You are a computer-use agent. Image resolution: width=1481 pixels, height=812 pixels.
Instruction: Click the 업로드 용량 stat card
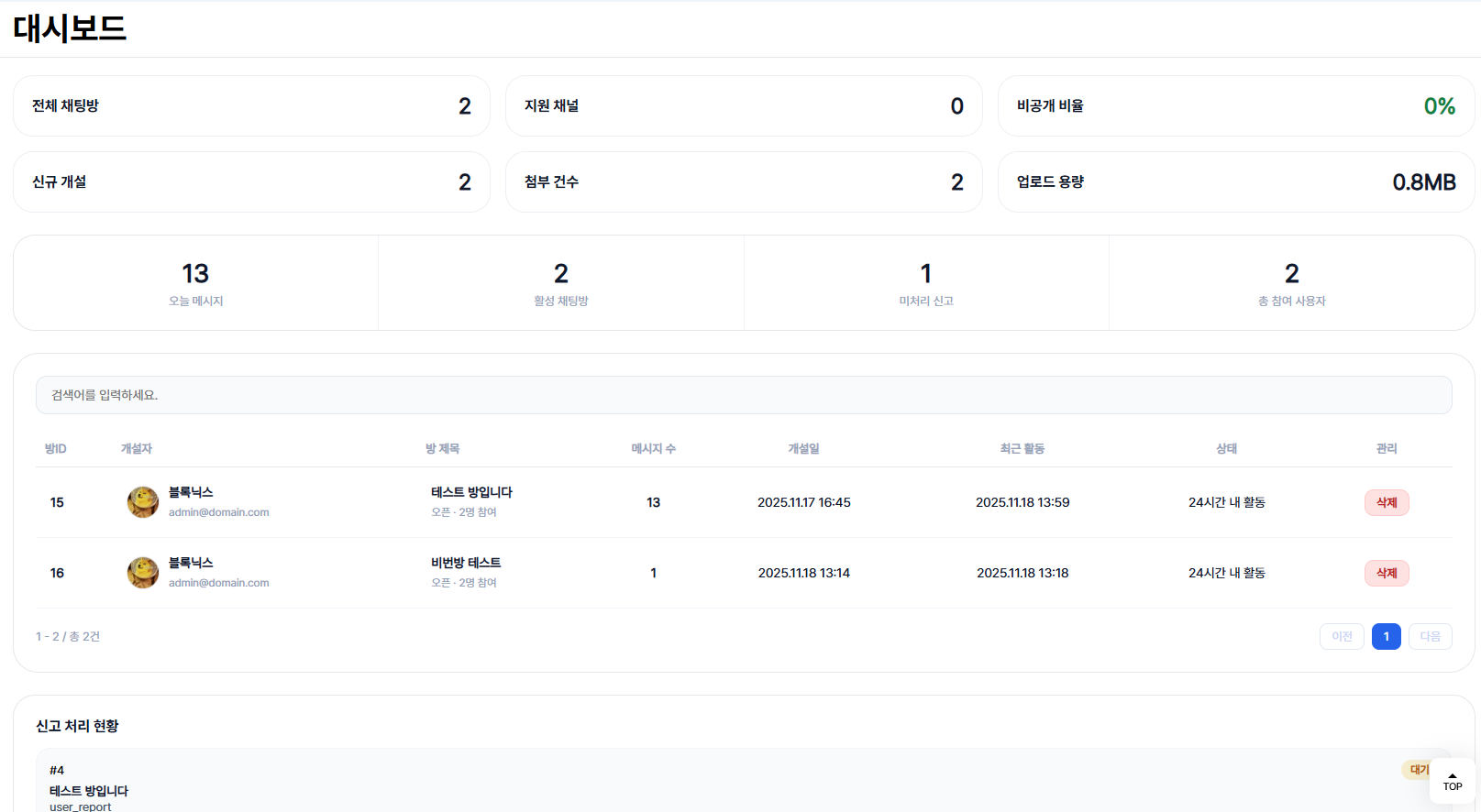point(1235,182)
